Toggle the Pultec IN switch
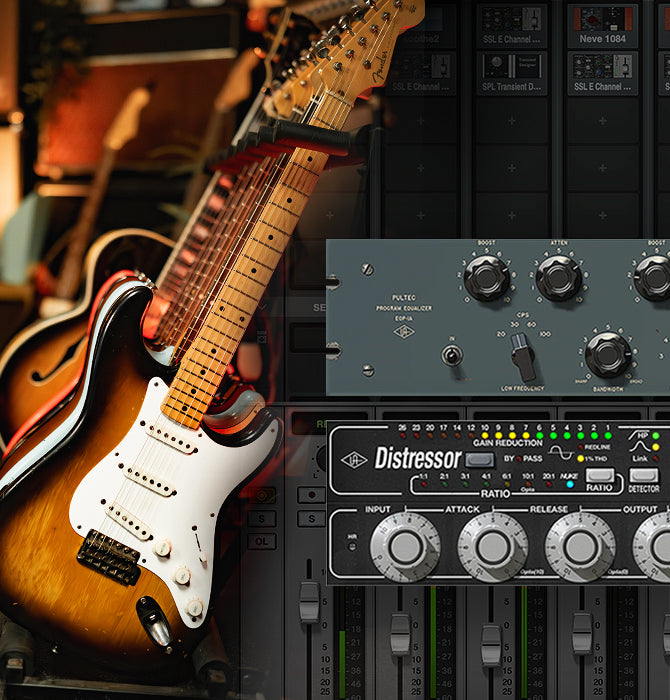 pyautogui.click(x=452, y=355)
